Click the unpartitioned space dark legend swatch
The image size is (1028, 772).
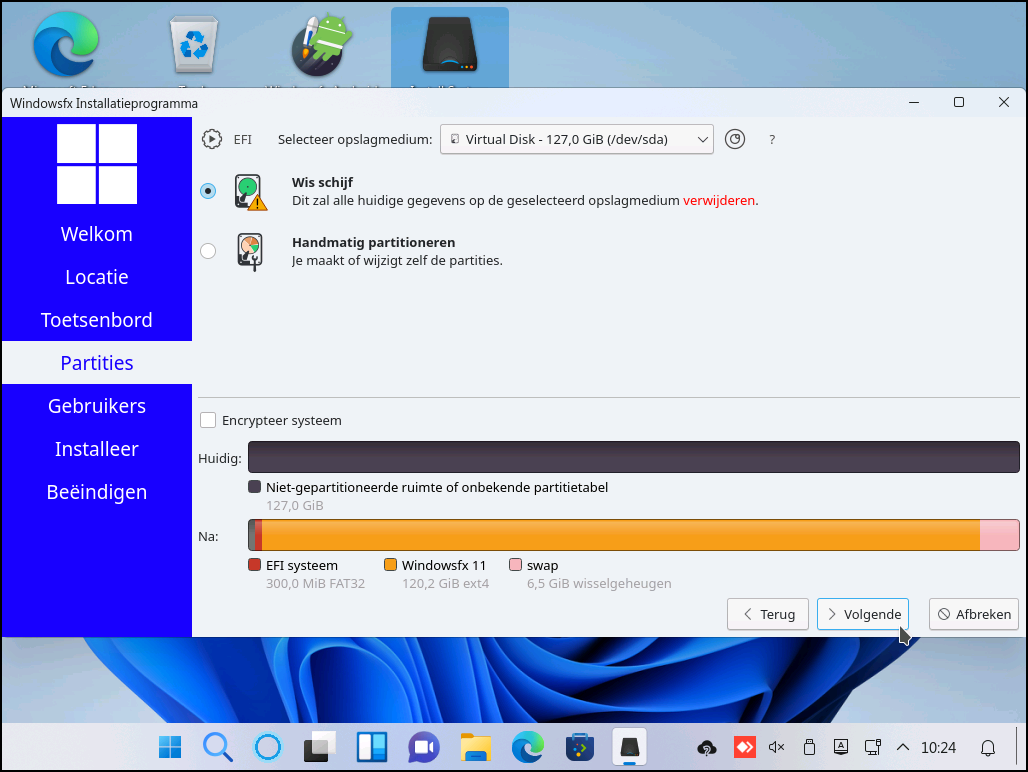tap(254, 487)
